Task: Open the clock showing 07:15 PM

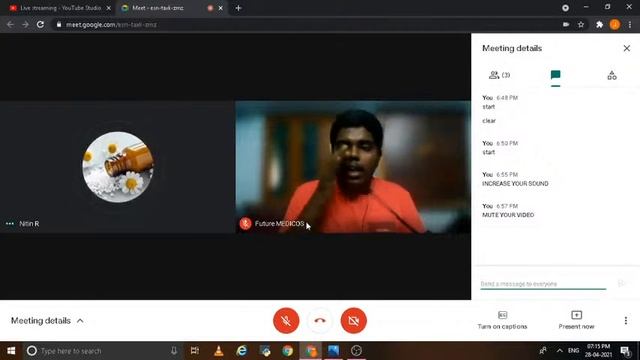Action: pos(598,351)
